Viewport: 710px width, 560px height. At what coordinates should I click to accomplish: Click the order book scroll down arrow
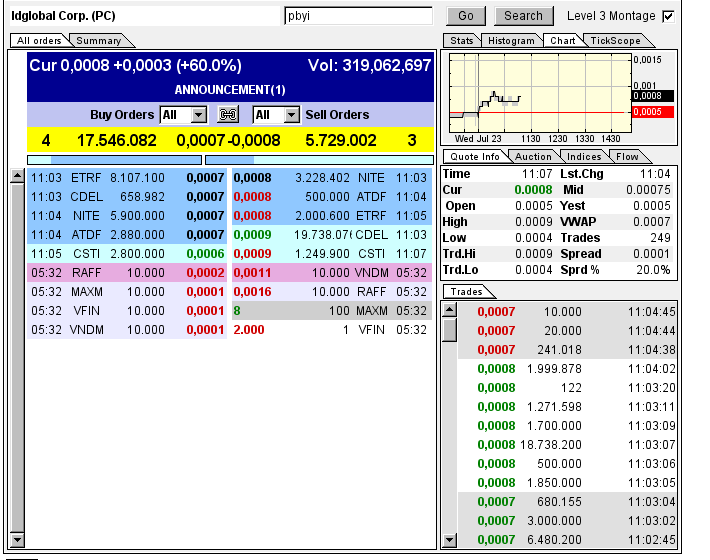[17, 540]
